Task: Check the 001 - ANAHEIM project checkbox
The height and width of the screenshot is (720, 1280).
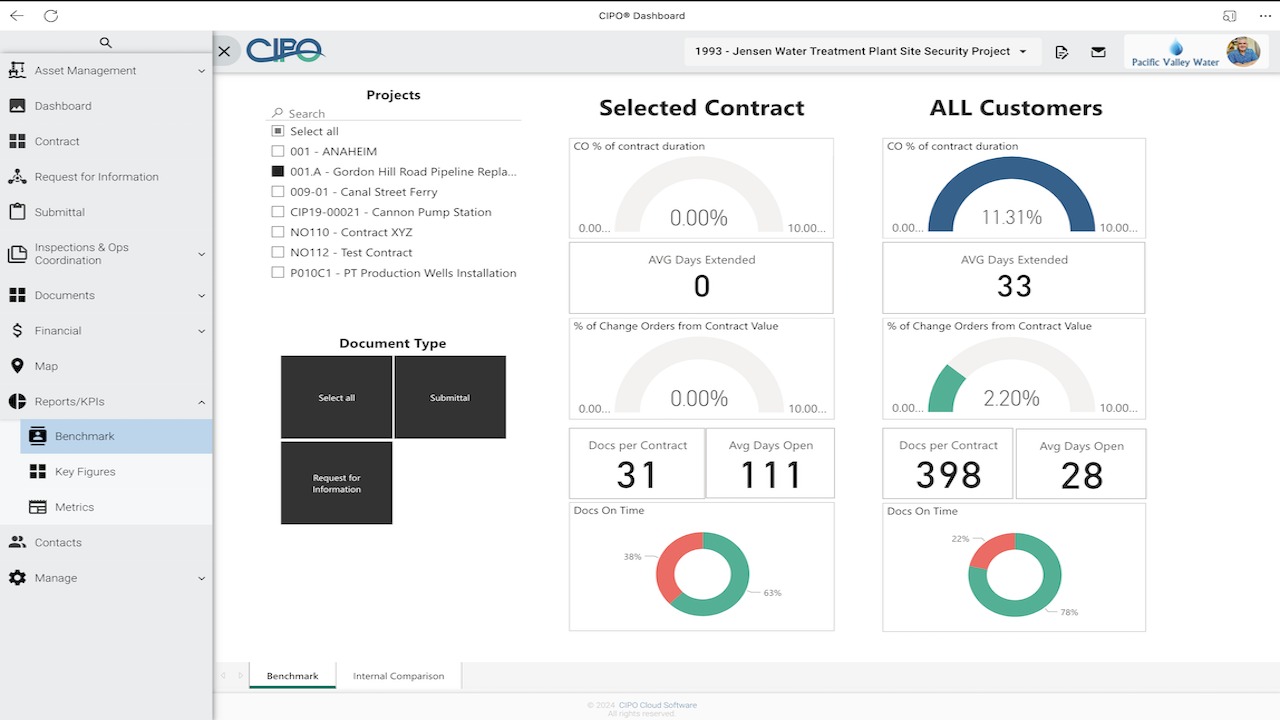Action: tap(277, 151)
